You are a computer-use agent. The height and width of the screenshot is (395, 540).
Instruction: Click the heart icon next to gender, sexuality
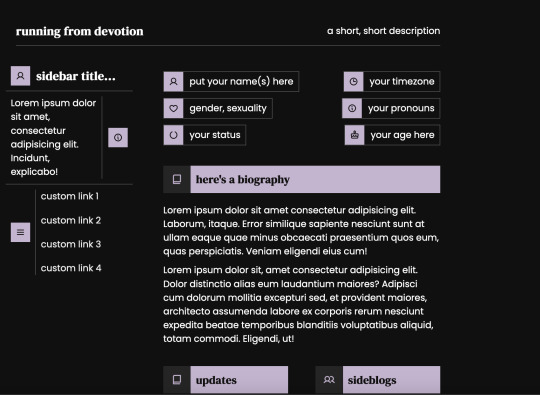point(173,108)
